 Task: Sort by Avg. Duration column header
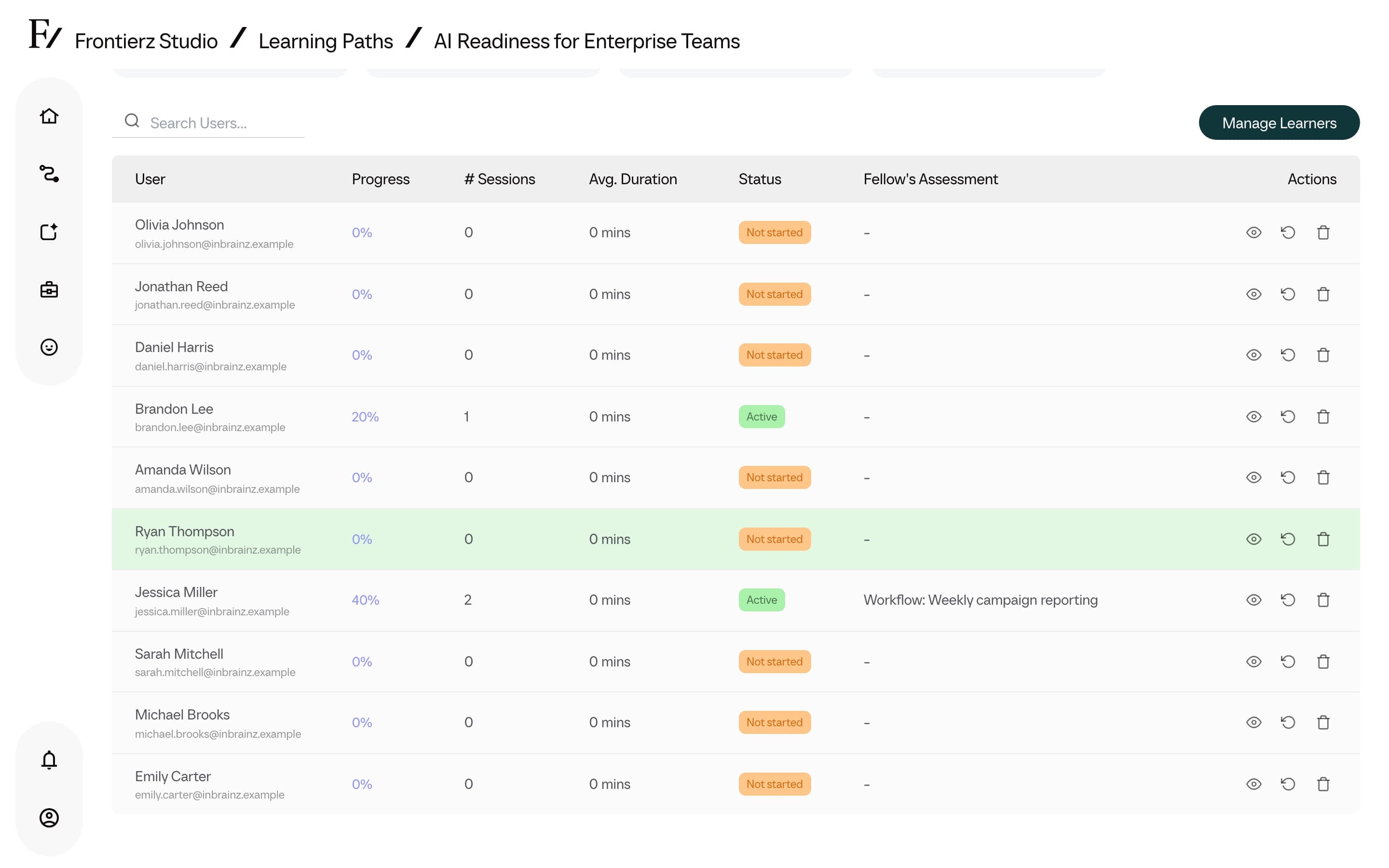pos(632,179)
